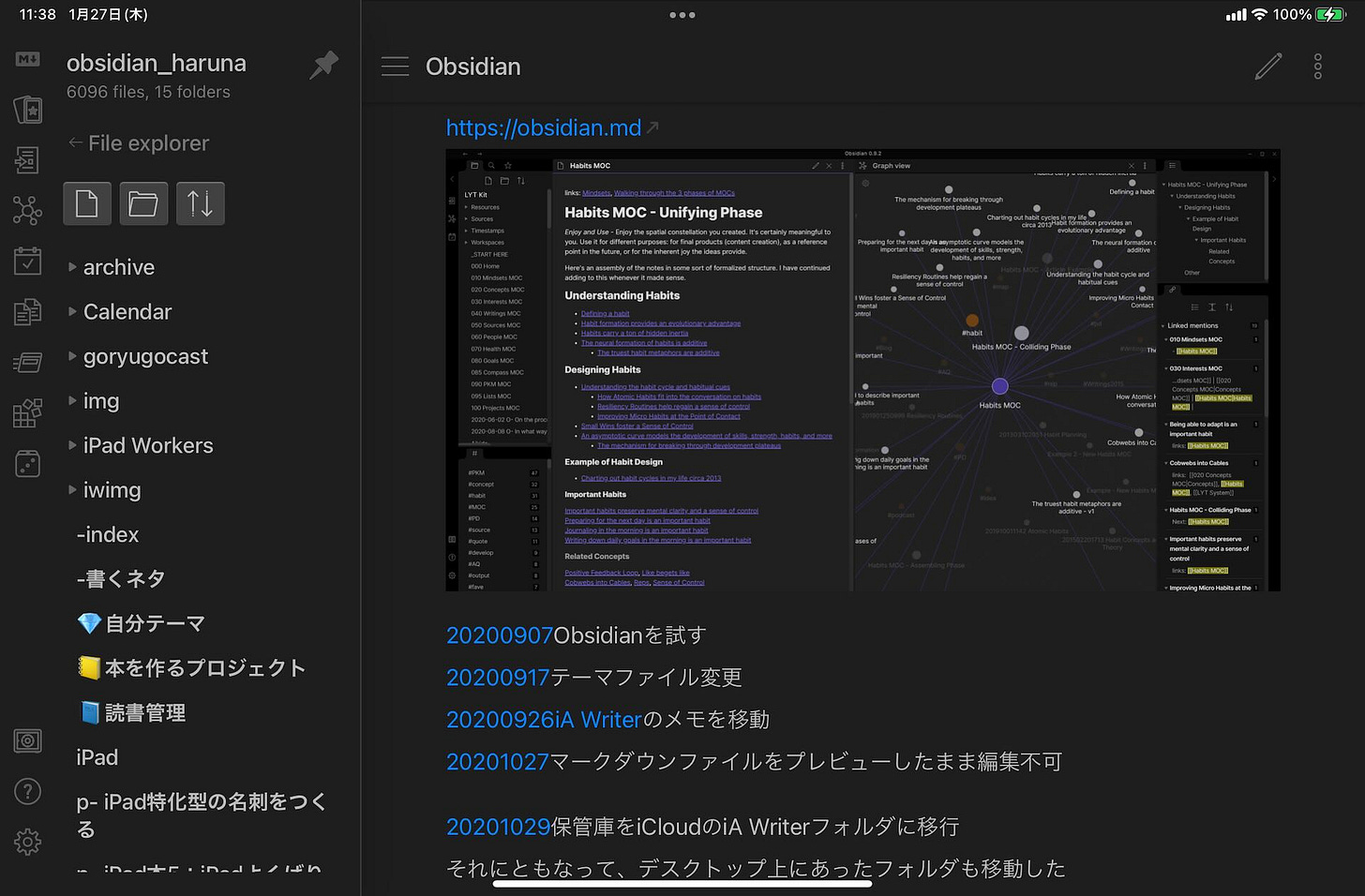Switch to edit mode with pencil icon
This screenshot has height=896, width=1365.
(x=1268, y=67)
